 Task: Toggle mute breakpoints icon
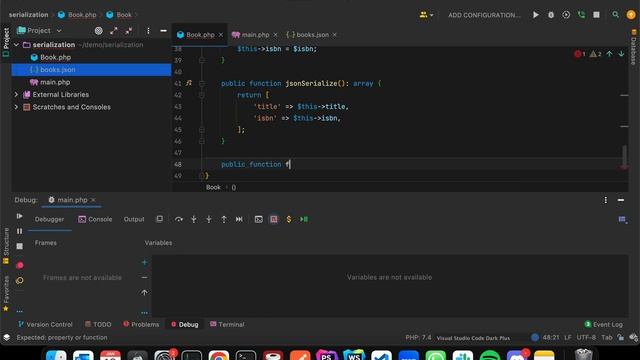(x=19, y=280)
